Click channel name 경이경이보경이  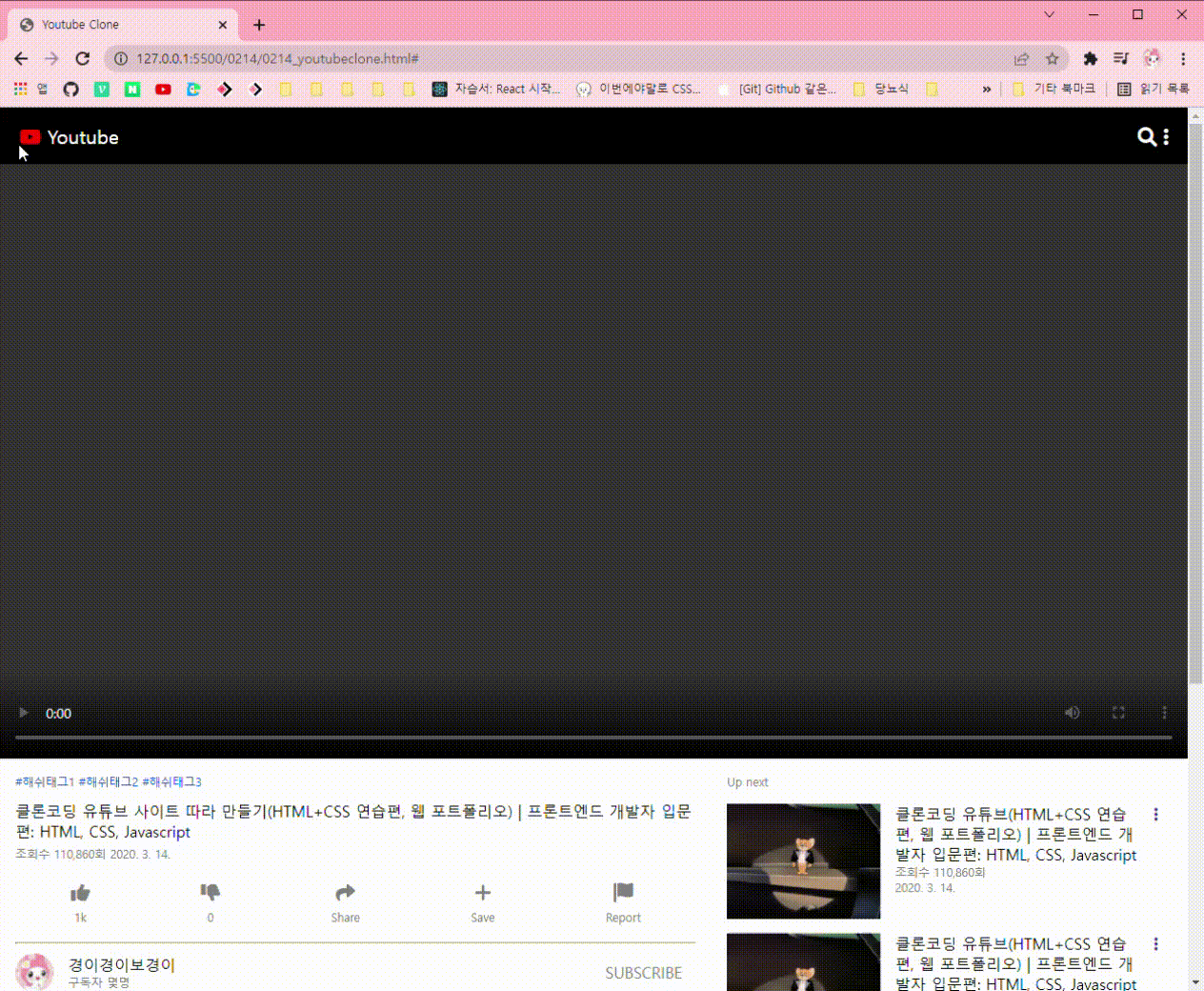[x=122, y=964]
